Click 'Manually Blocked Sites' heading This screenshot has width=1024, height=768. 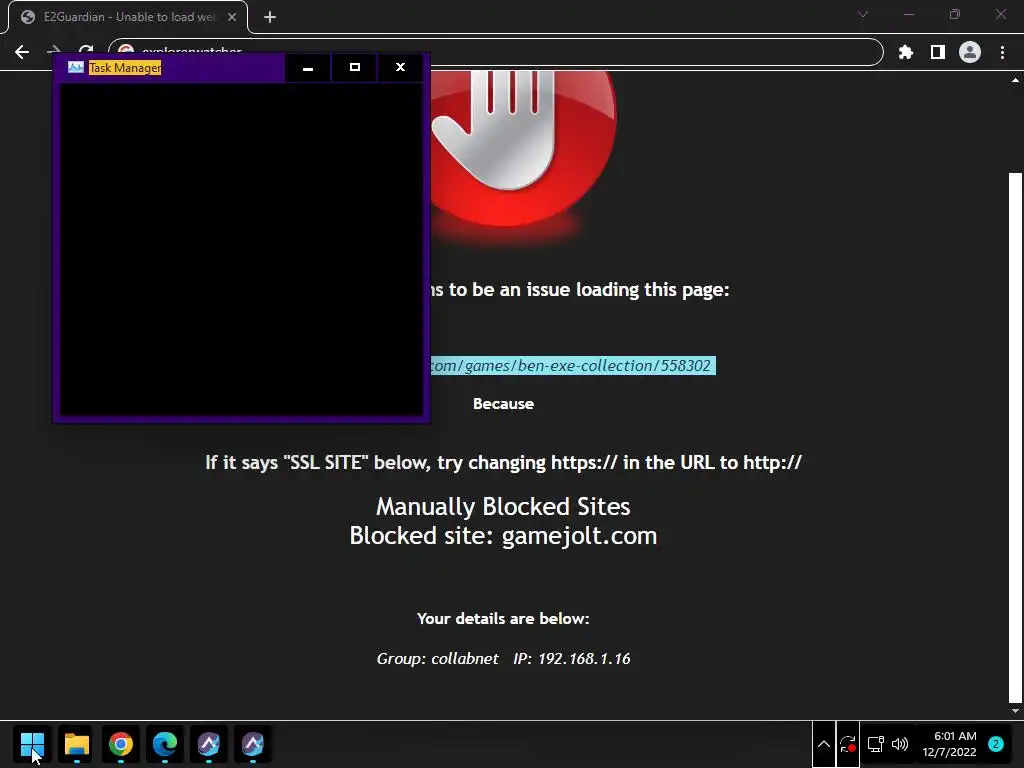503,506
